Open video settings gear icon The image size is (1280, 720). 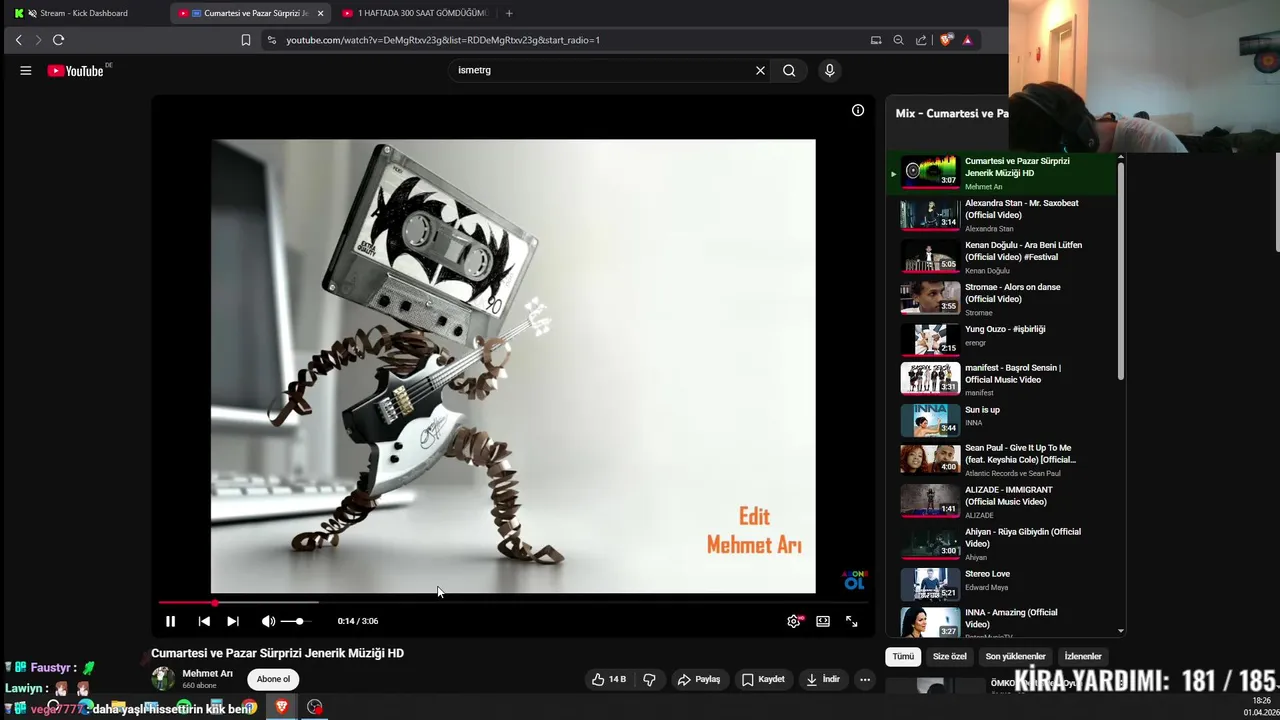click(794, 621)
